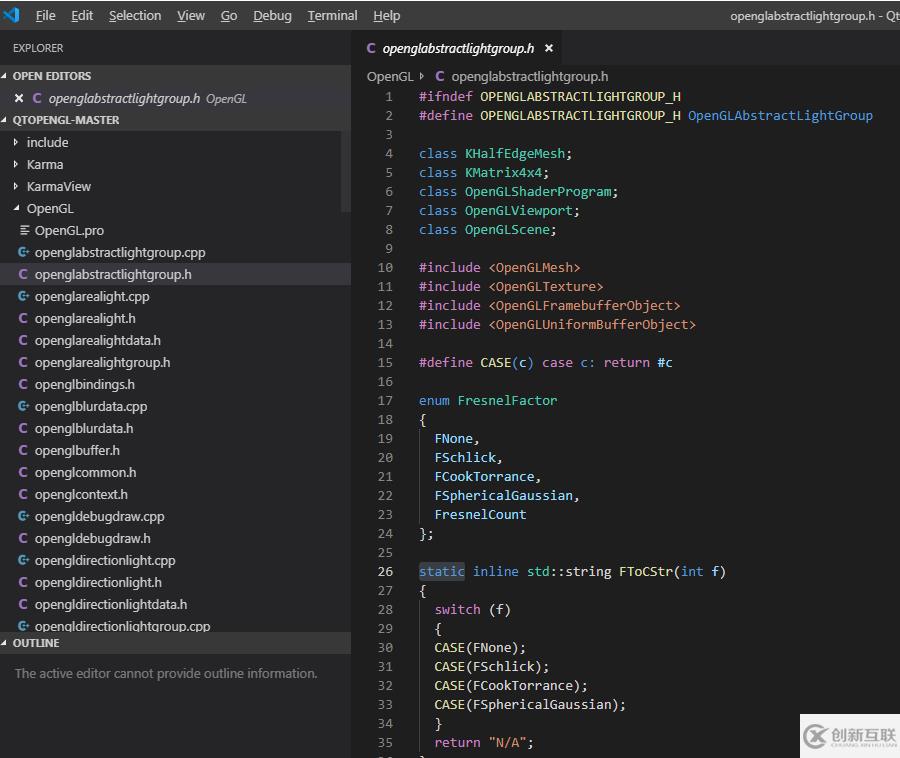The width and height of the screenshot is (900, 758).
Task: Click the explorer file tree scrollbar
Action: pos(346,171)
